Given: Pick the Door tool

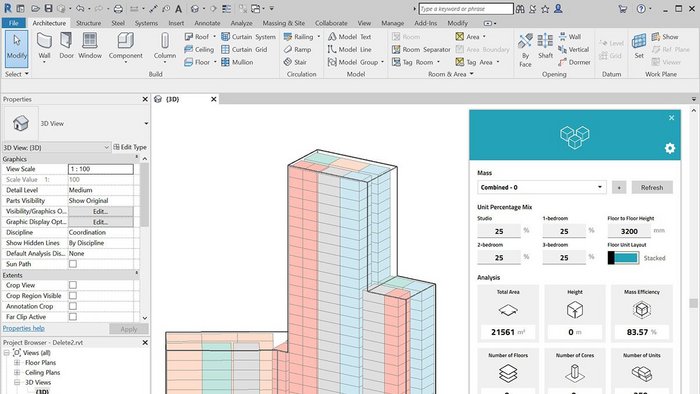Looking at the screenshot, I should (x=66, y=46).
